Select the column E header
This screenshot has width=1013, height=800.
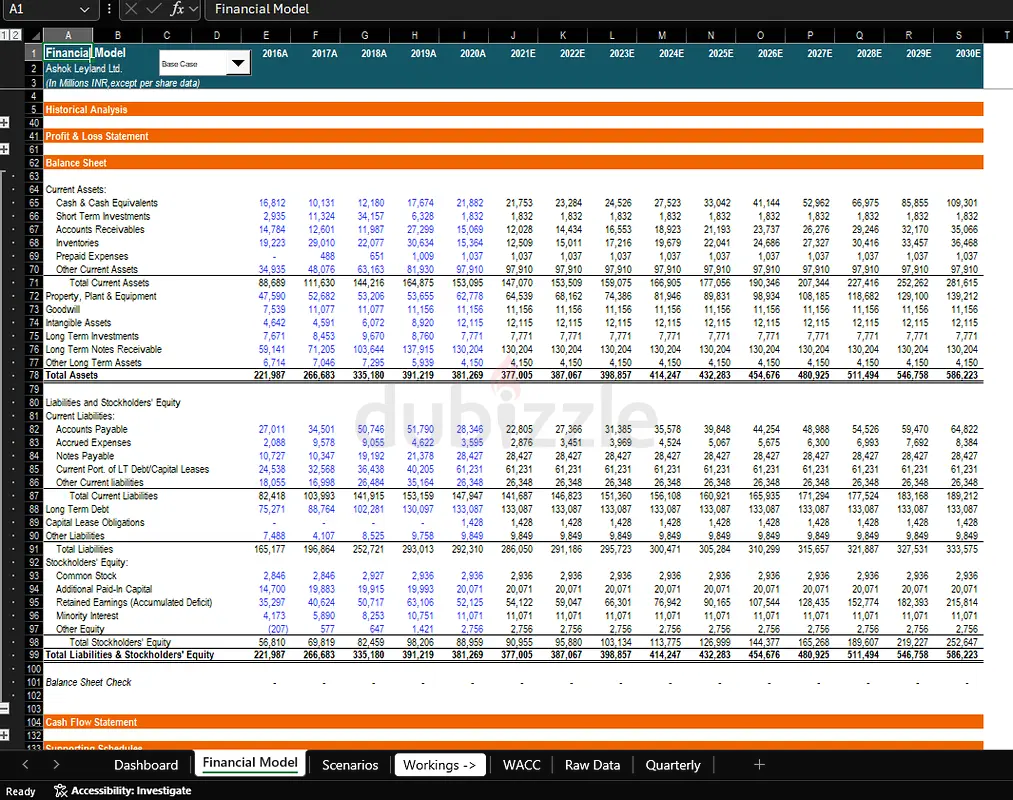[x=266, y=35]
